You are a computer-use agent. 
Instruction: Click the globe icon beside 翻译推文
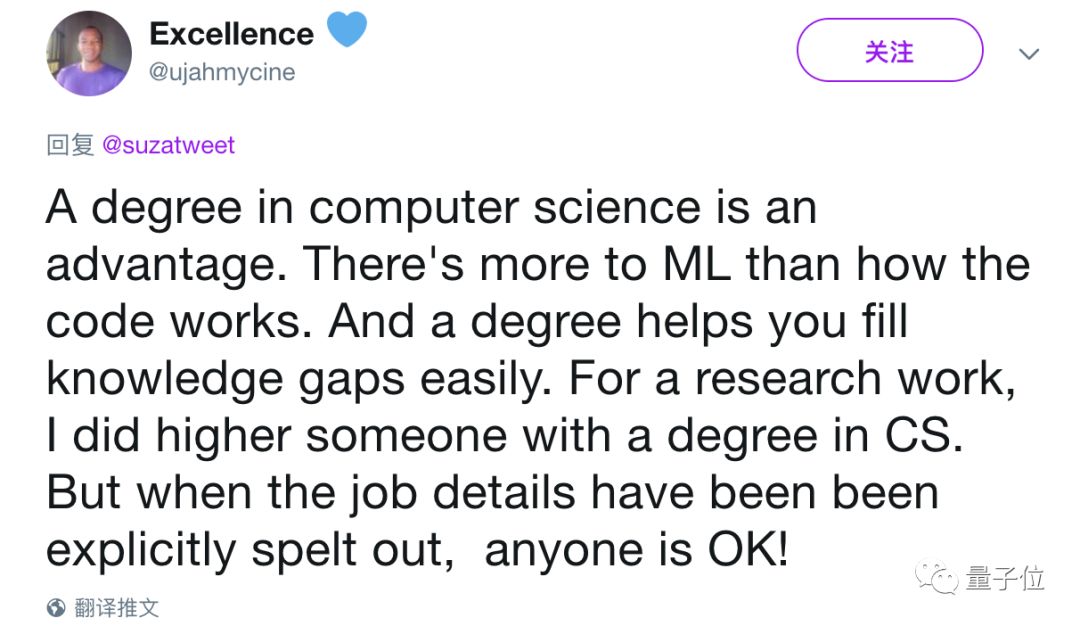tap(56, 607)
